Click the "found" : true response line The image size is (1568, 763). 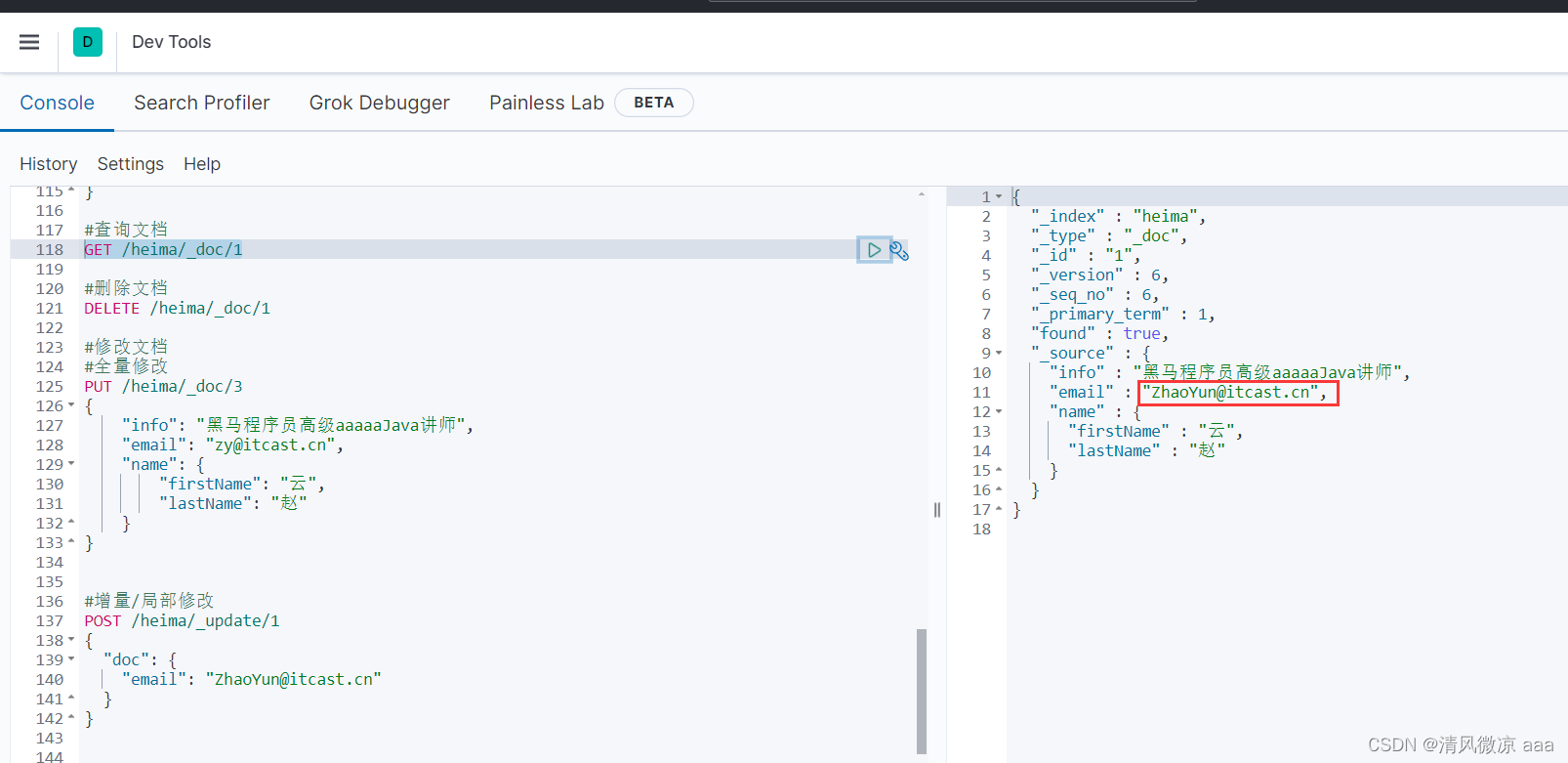pos(1100,333)
